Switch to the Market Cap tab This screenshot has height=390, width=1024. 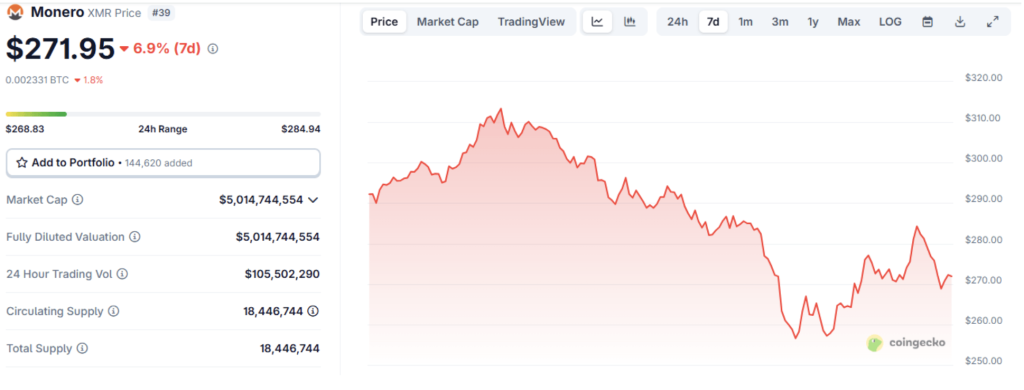pyautogui.click(x=448, y=22)
